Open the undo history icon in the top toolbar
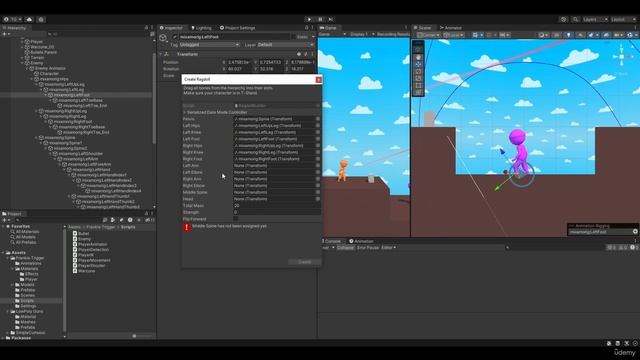640x360 pixels. coord(564,19)
